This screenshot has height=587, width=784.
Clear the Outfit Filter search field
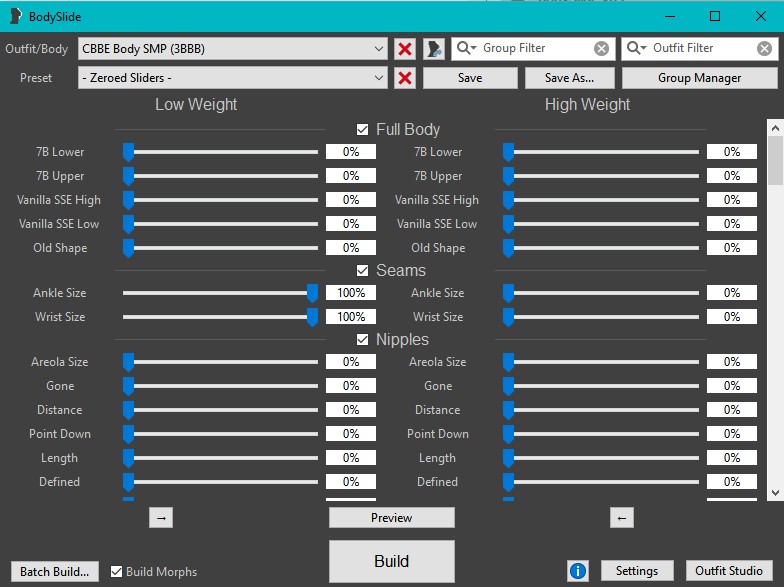[x=764, y=48]
